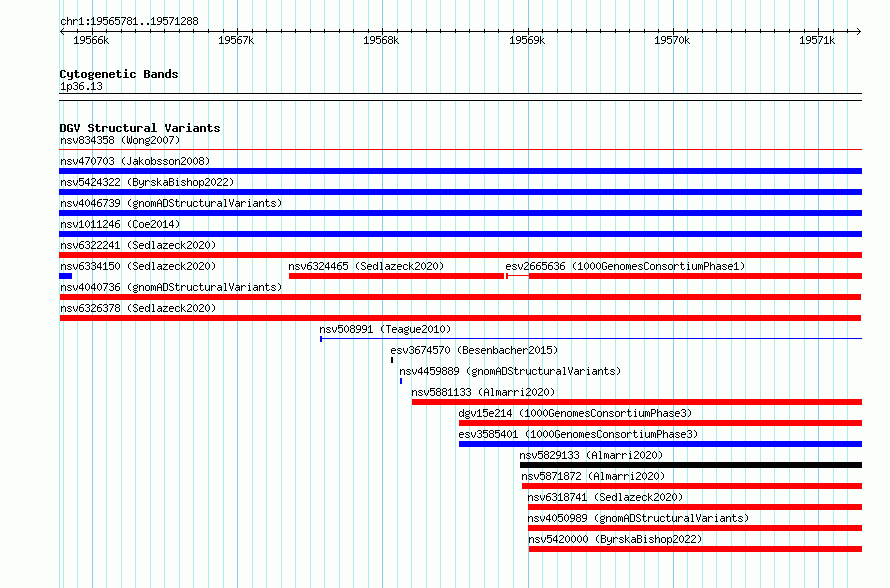Click the nsv6326378 red variant bar

(460, 318)
